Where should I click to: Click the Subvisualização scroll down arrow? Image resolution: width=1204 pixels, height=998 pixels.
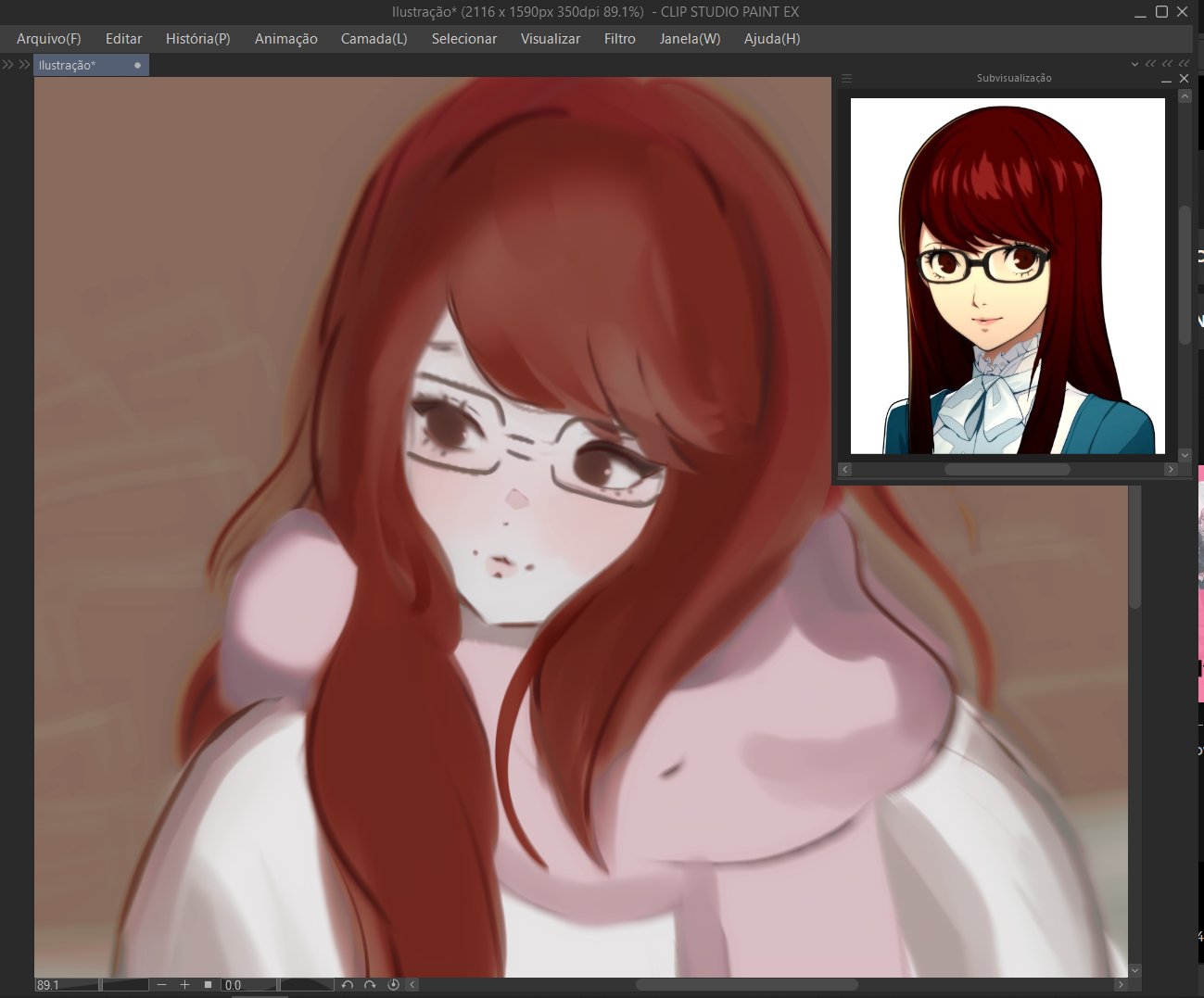[1185, 455]
